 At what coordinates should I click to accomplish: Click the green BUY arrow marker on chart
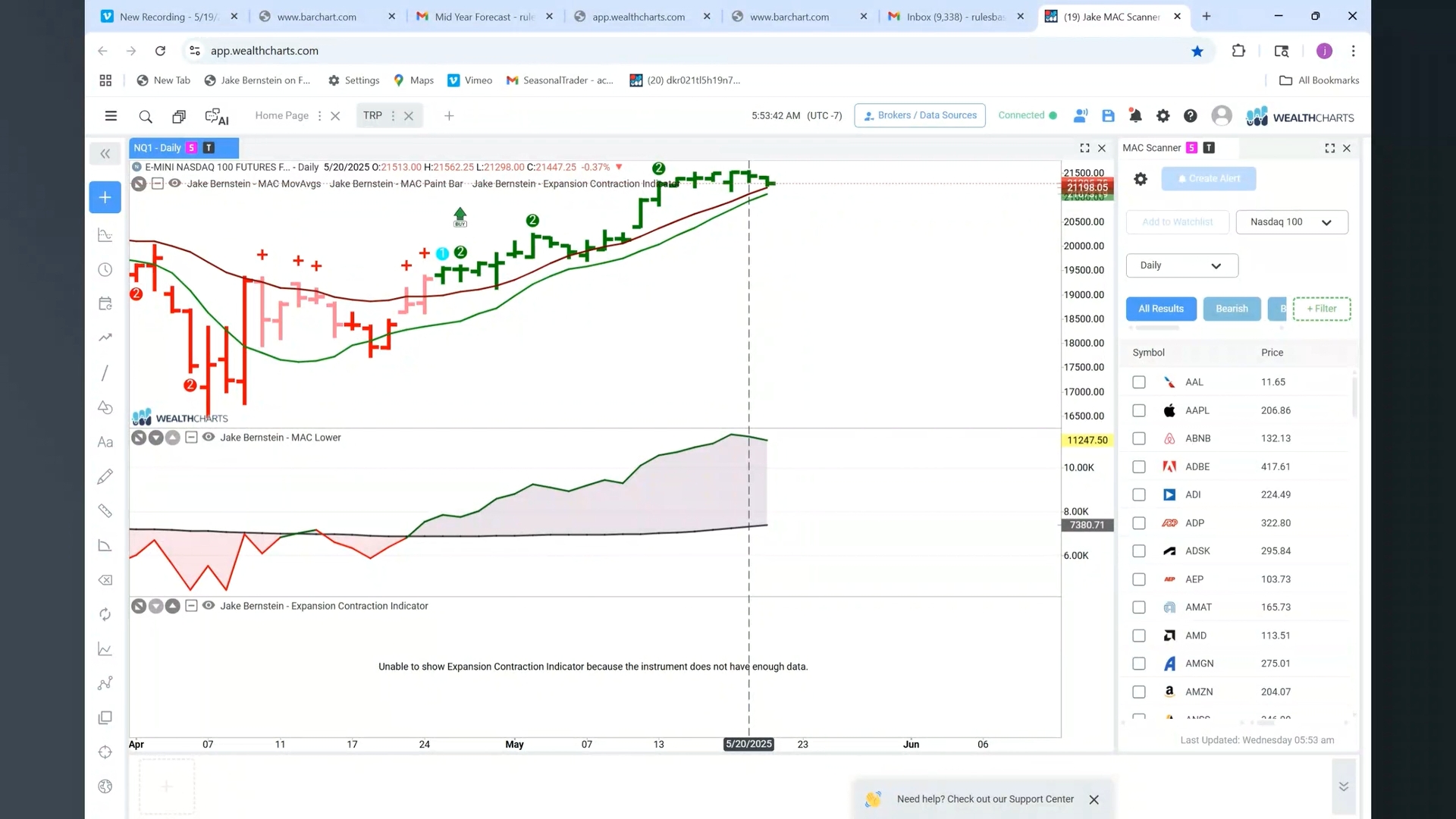pyautogui.click(x=460, y=217)
